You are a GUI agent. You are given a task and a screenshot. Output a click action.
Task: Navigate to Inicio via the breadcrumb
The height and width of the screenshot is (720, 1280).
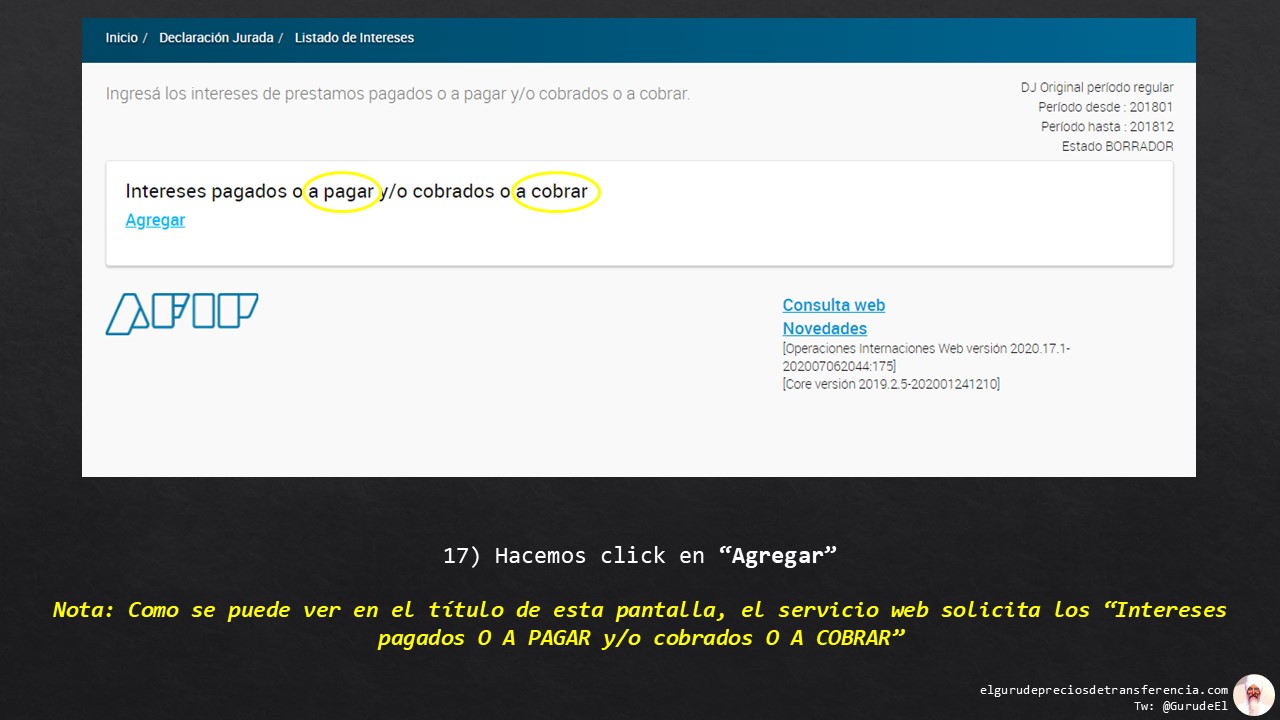tap(122, 37)
